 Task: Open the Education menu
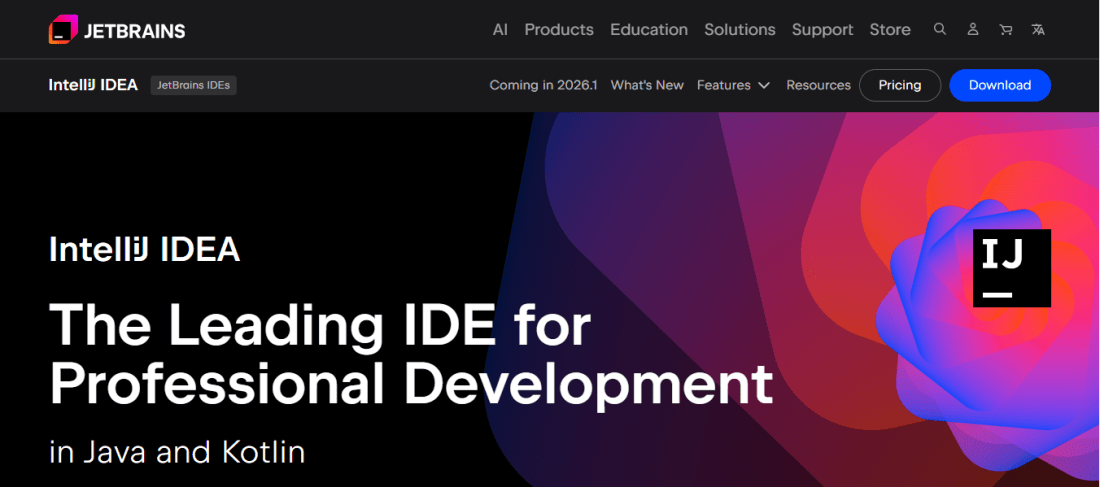649,29
